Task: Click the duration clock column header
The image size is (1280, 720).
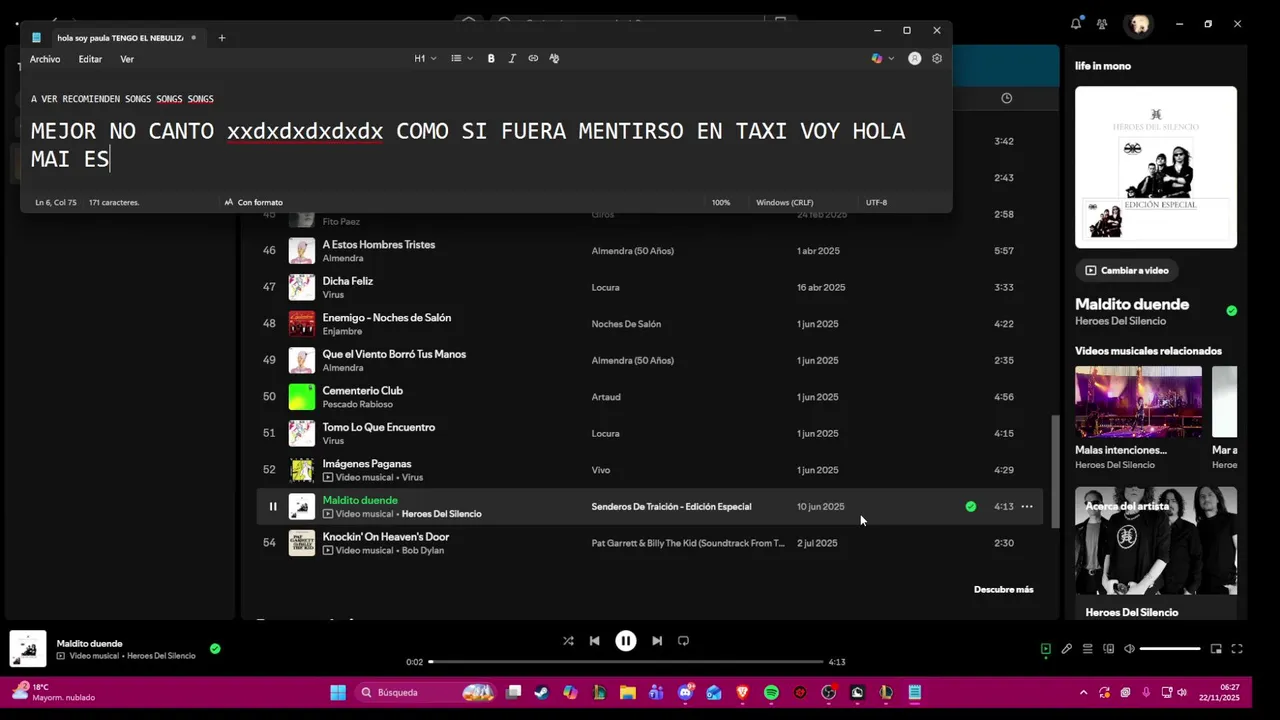Action: (1006, 98)
